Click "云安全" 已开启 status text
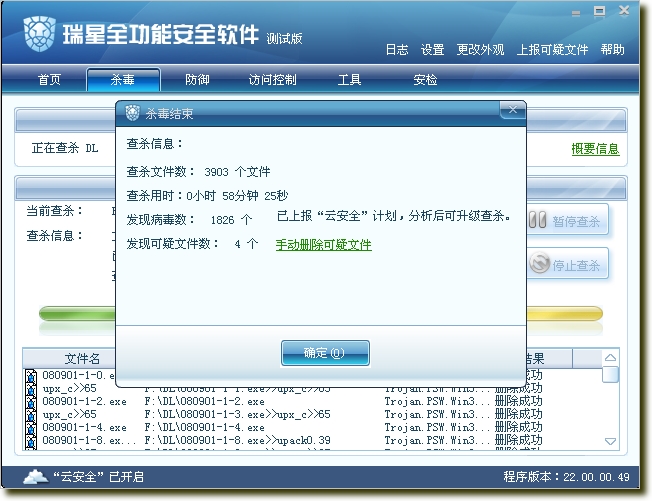This screenshot has width=652, height=501. coord(98,476)
